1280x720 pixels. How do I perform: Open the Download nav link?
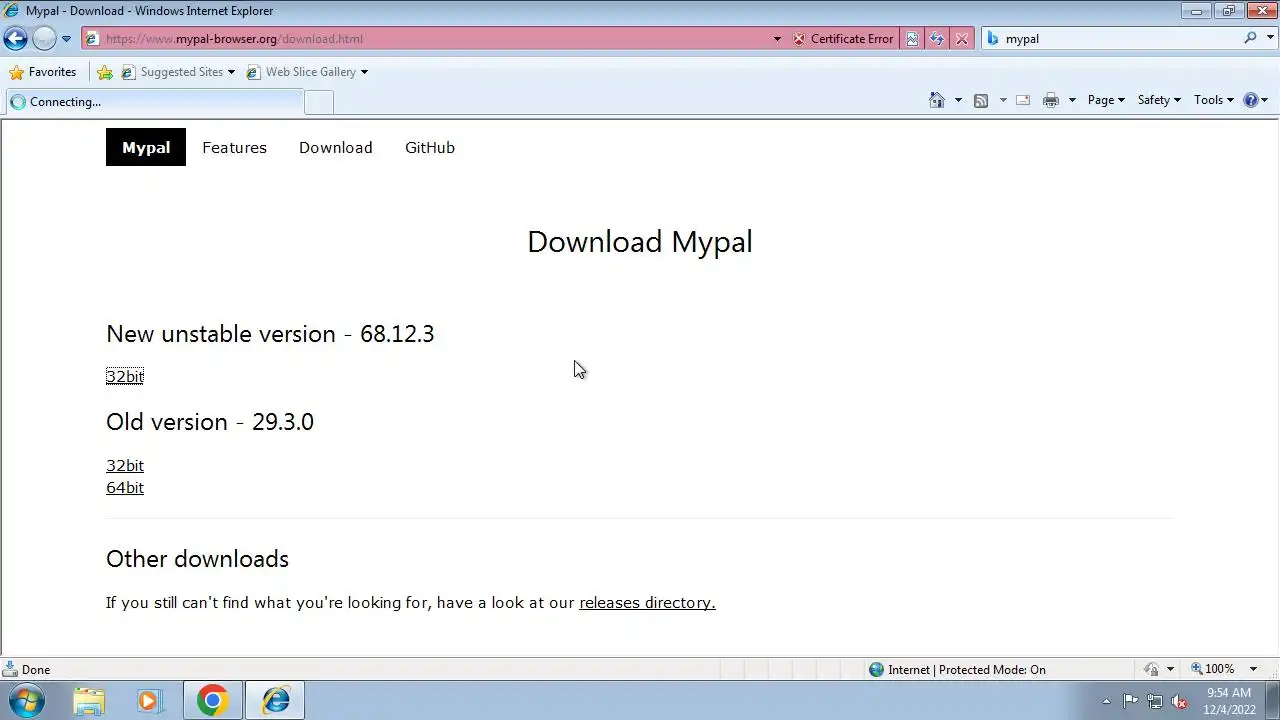336,147
